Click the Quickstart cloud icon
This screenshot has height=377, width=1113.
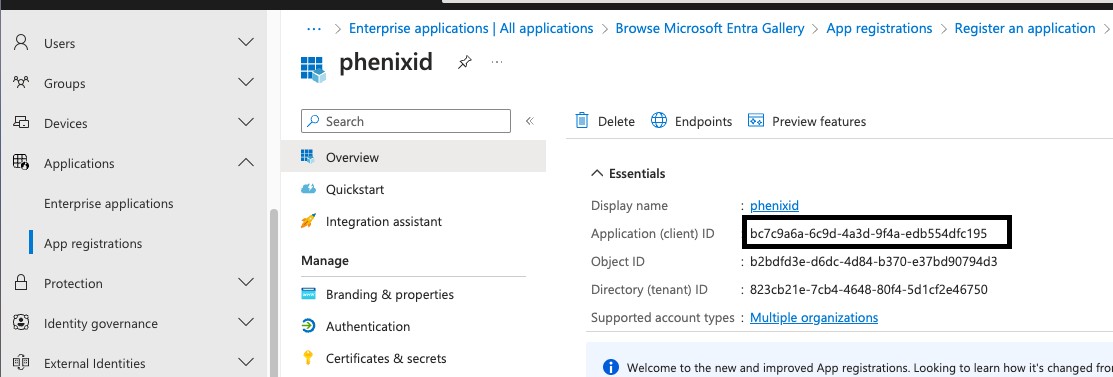pyautogui.click(x=308, y=189)
